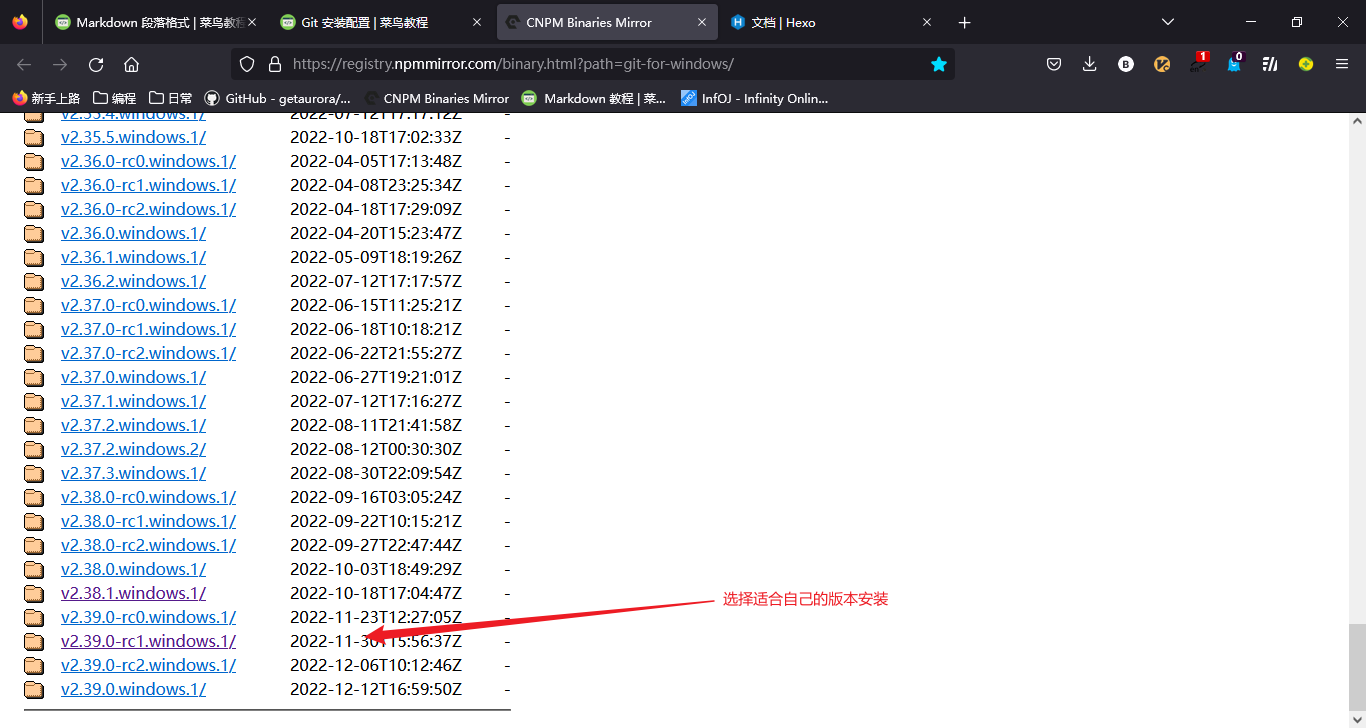This screenshot has height=728, width=1366.
Task: Open InfOJ Infinity Online bookmark
Action: pos(755,98)
